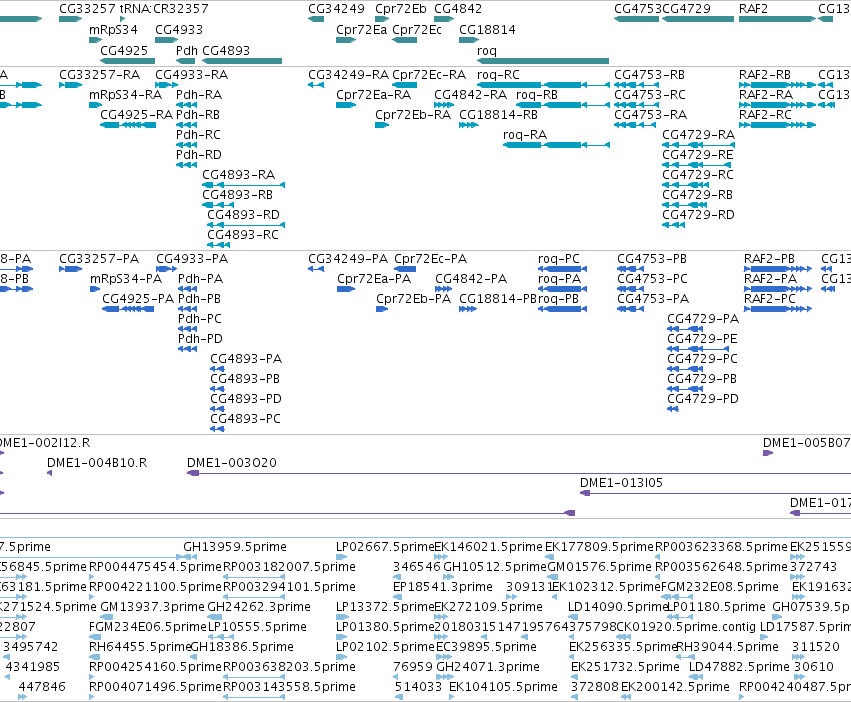This screenshot has height=702, width=851.
Task: Click the LP13372.5prime EST label
Action: click(x=385, y=607)
